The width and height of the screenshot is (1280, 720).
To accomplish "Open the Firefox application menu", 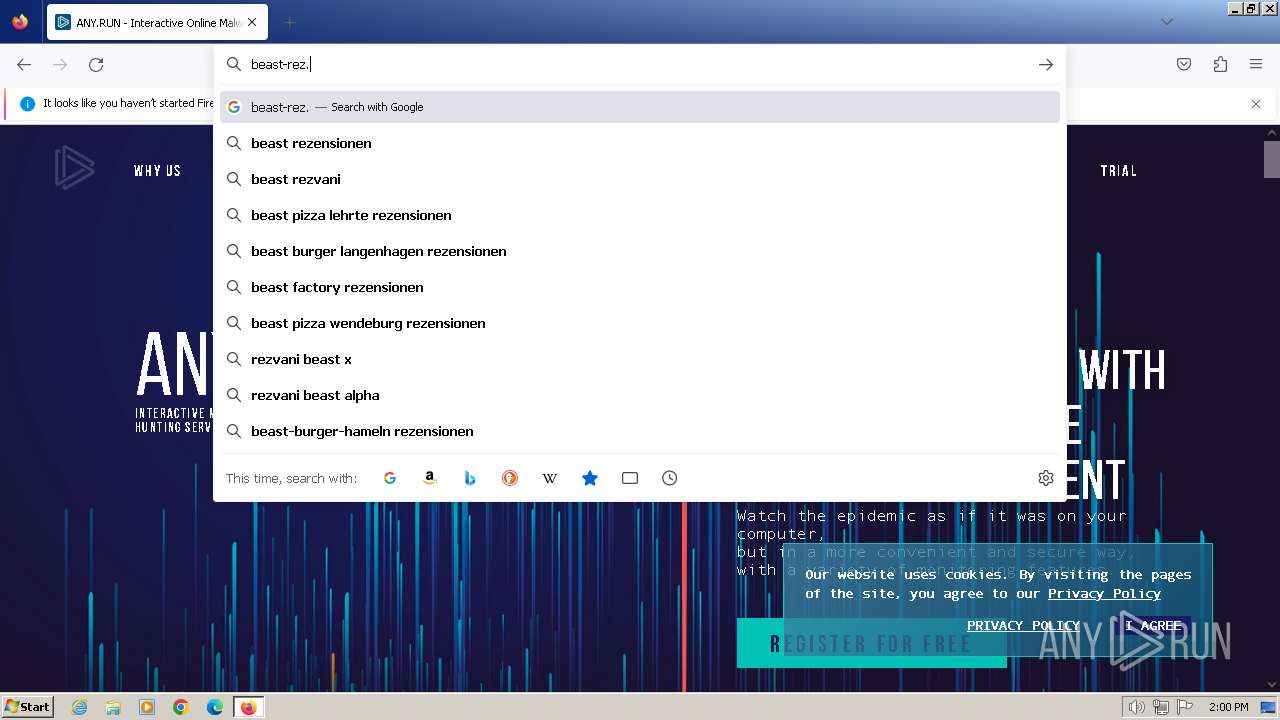I will pos(1256,64).
